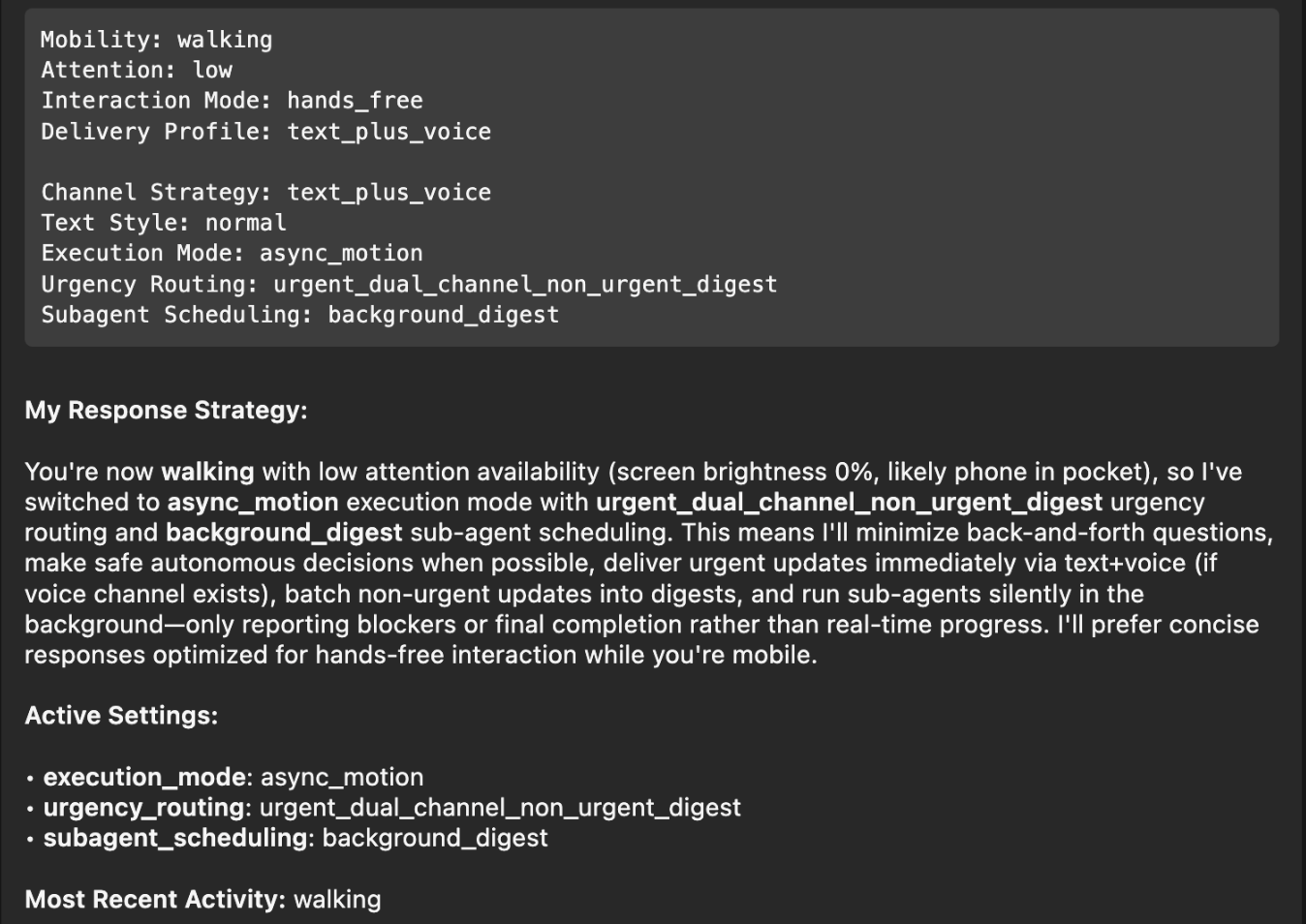
Task: Click the "Mobility: walking" code line
Action: [156, 40]
